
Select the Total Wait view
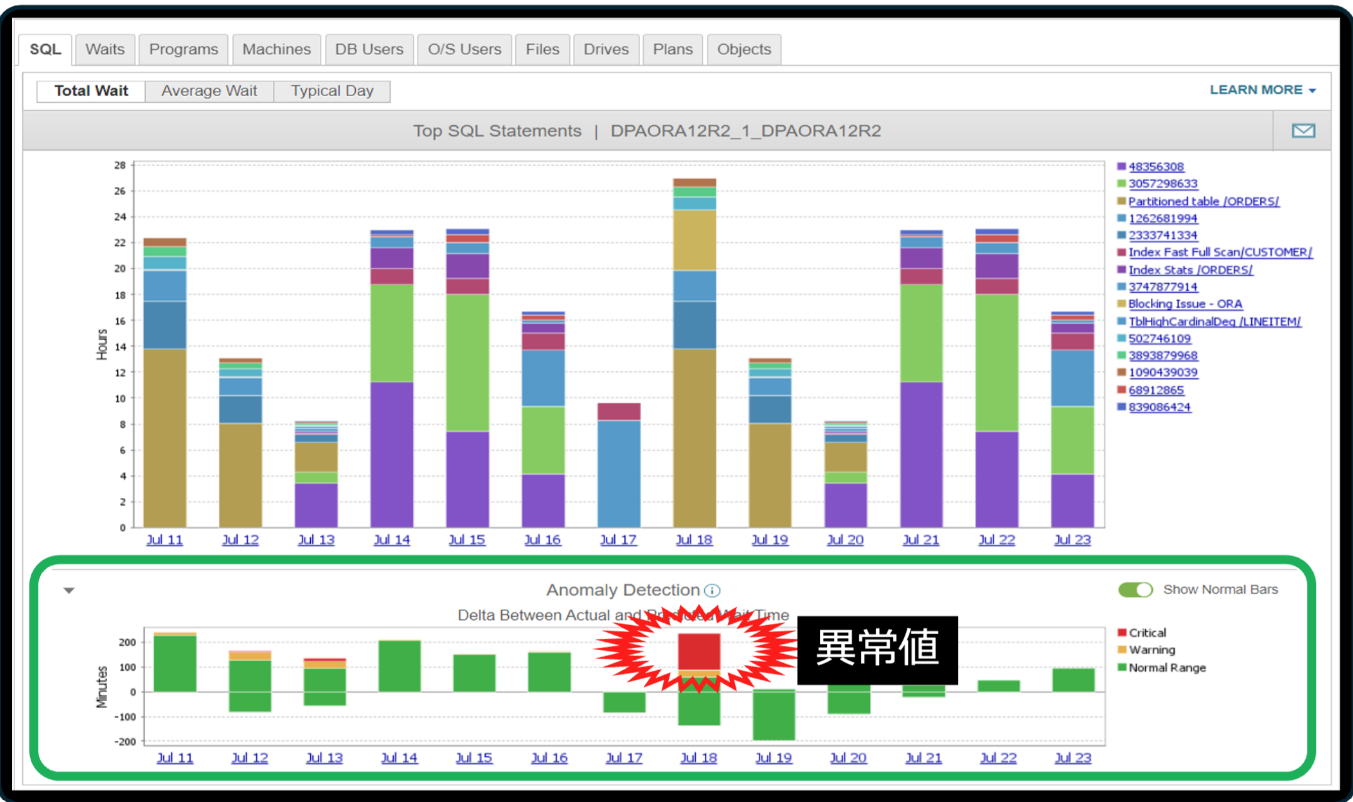(x=91, y=91)
